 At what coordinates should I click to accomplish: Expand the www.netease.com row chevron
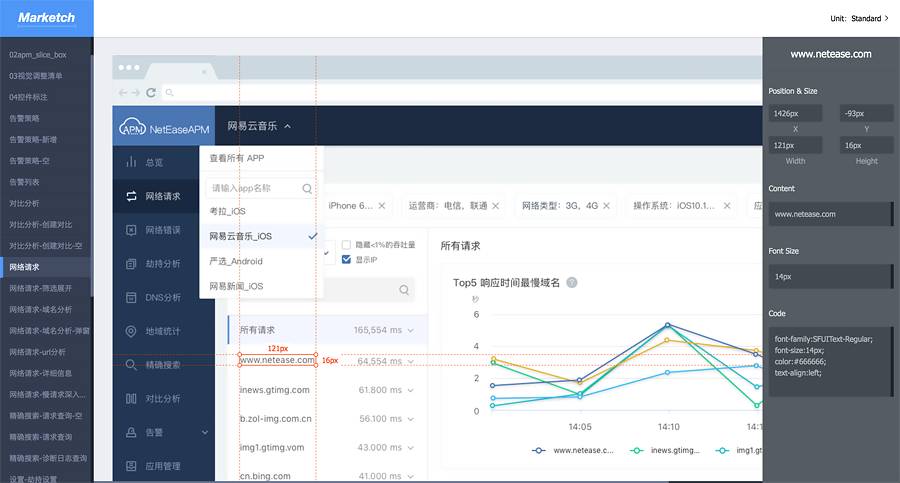[x=410, y=361]
